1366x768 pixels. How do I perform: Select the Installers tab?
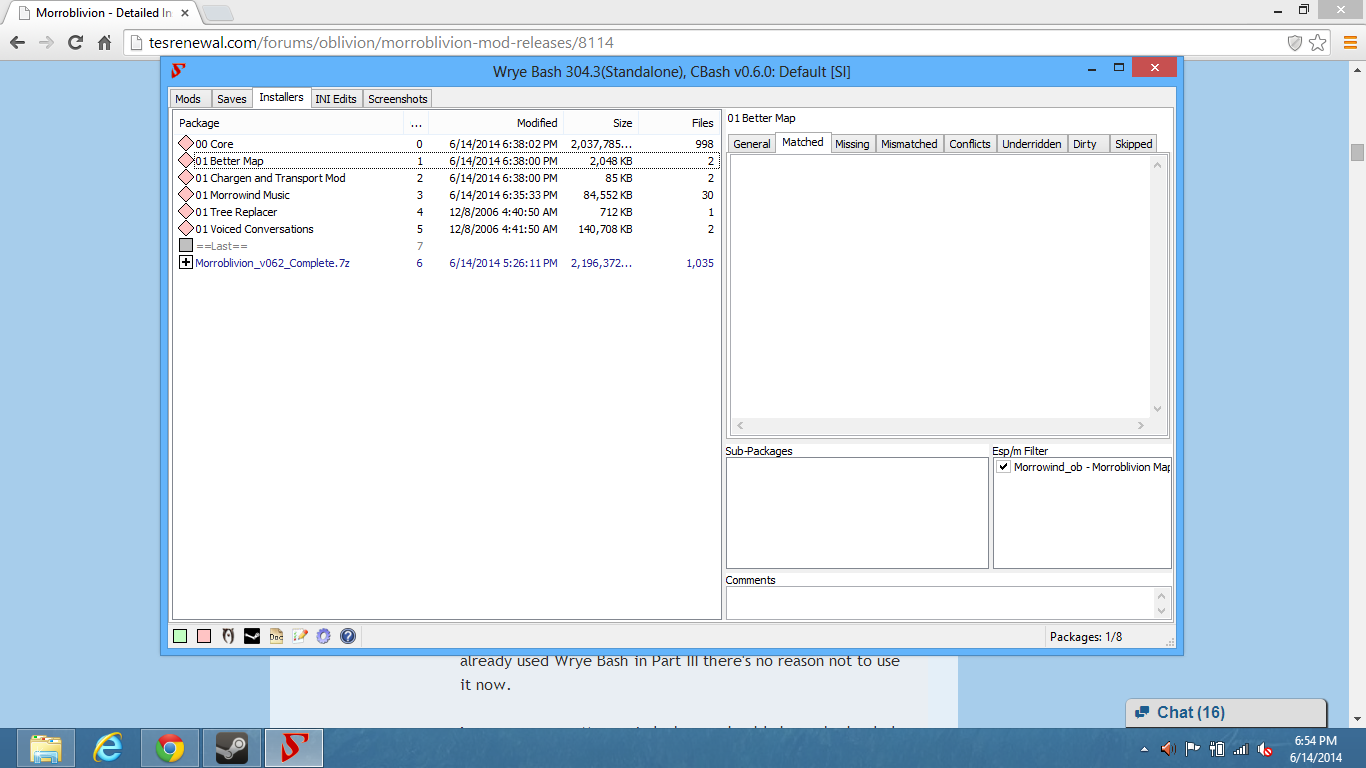coord(281,97)
